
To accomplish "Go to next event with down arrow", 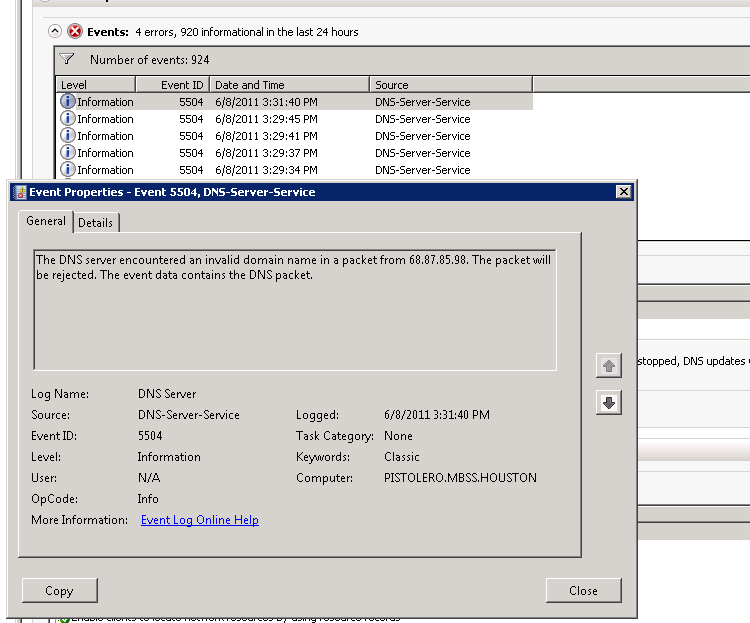I will point(608,402).
